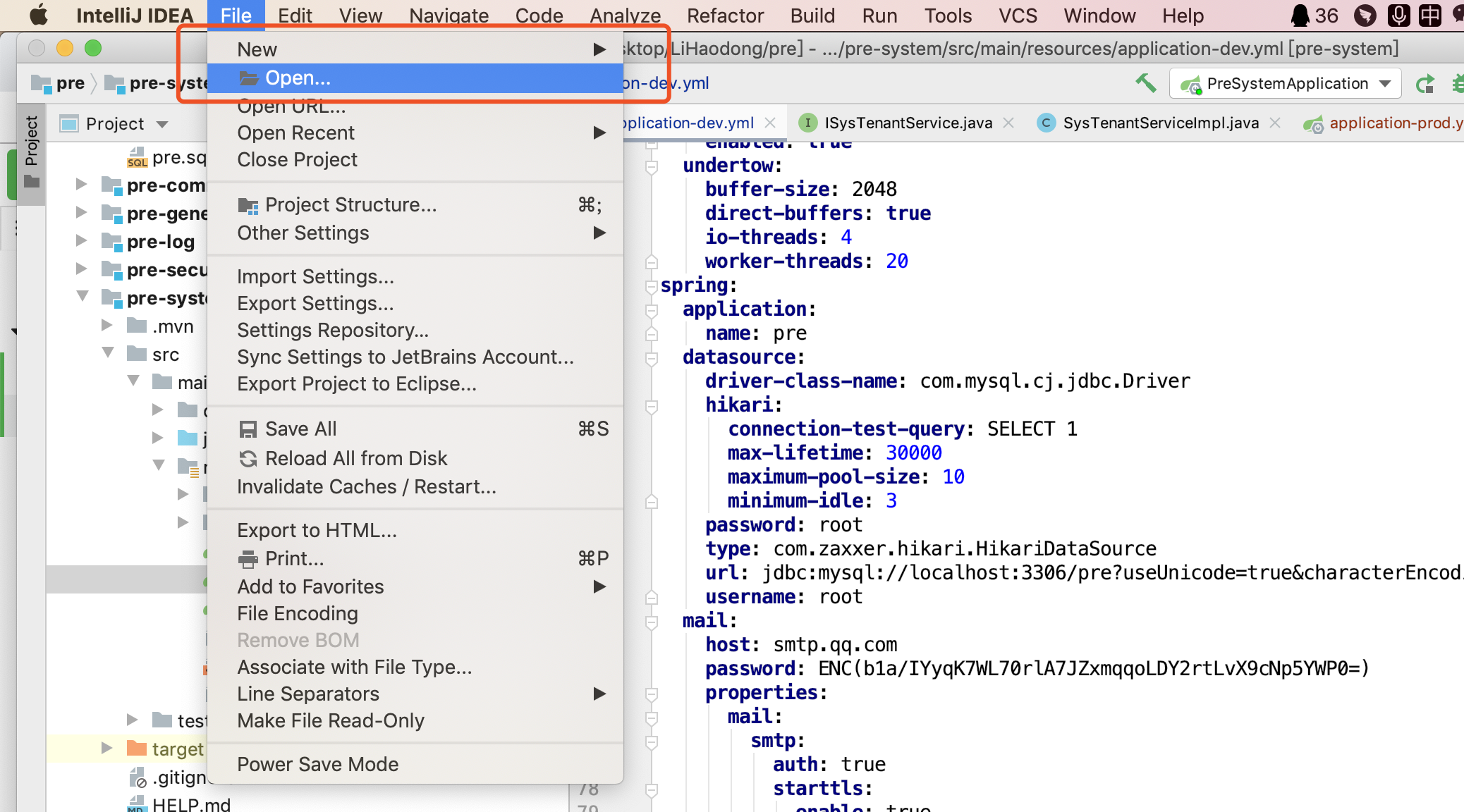This screenshot has height=812, width=1464.
Task: Click the rerun icon beside PreSystemApplication
Action: click(1425, 84)
